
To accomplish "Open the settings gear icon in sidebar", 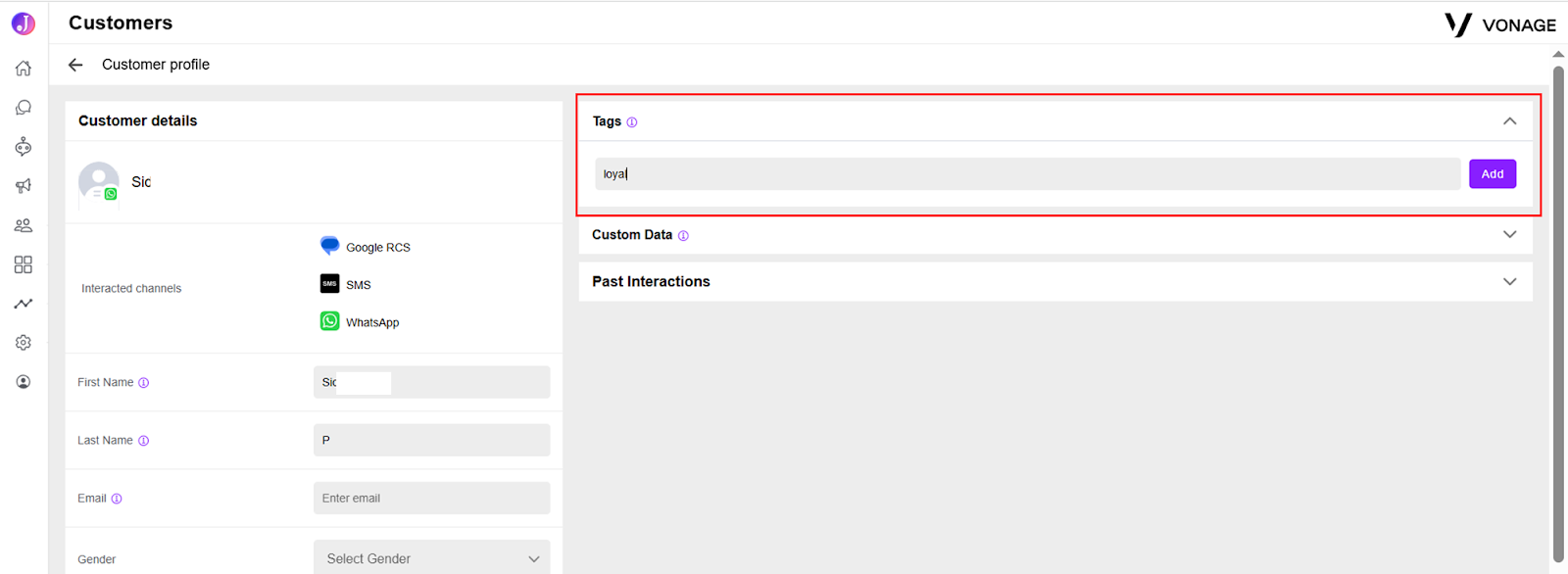I will point(24,343).
